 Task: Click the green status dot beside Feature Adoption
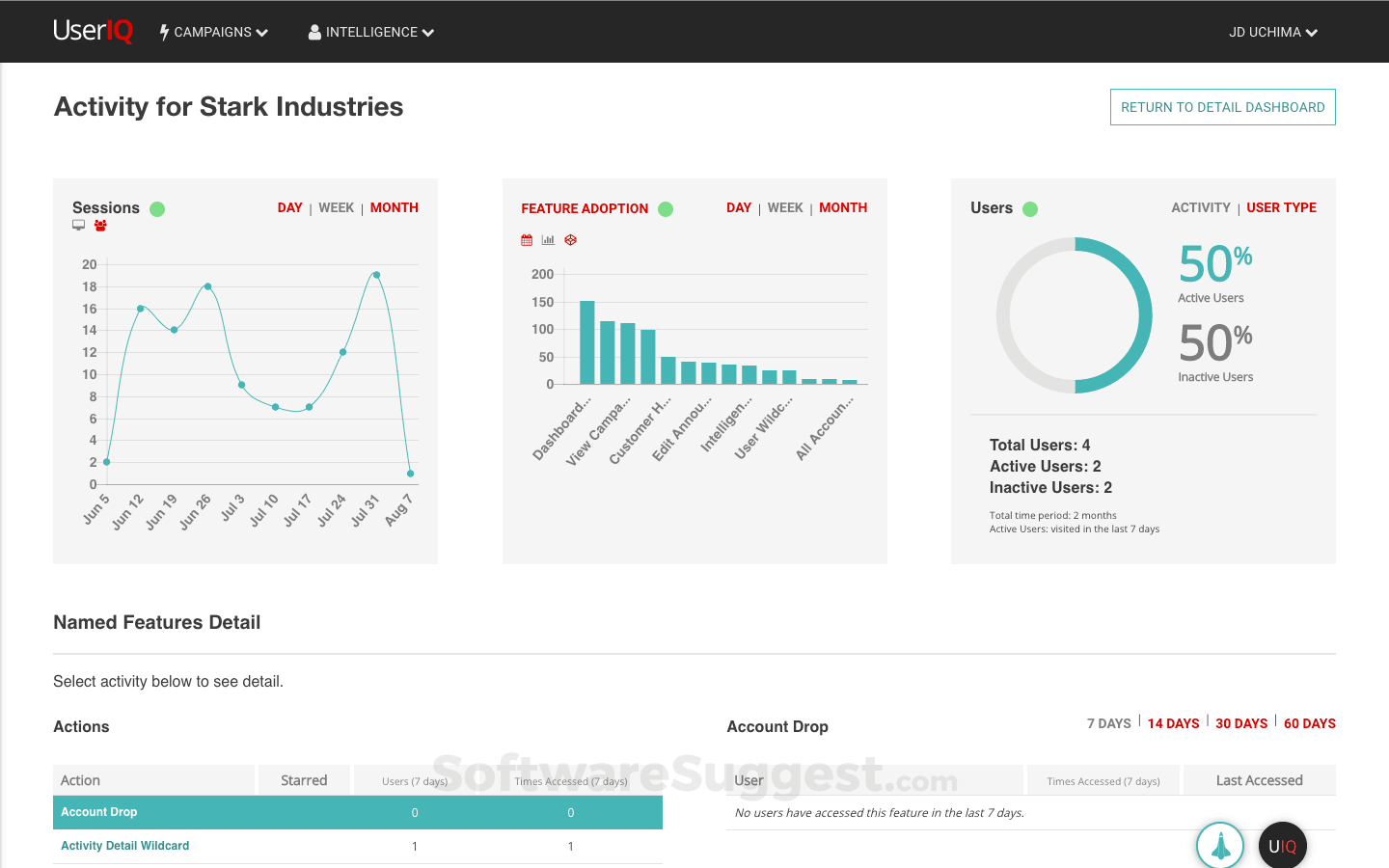pyautogui.click(x=666, y=208)
